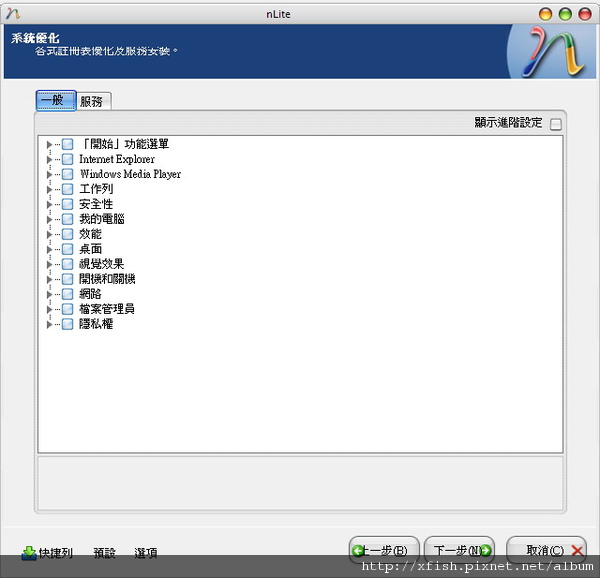Click the nLite logo icon in title bar

[13, 13]
